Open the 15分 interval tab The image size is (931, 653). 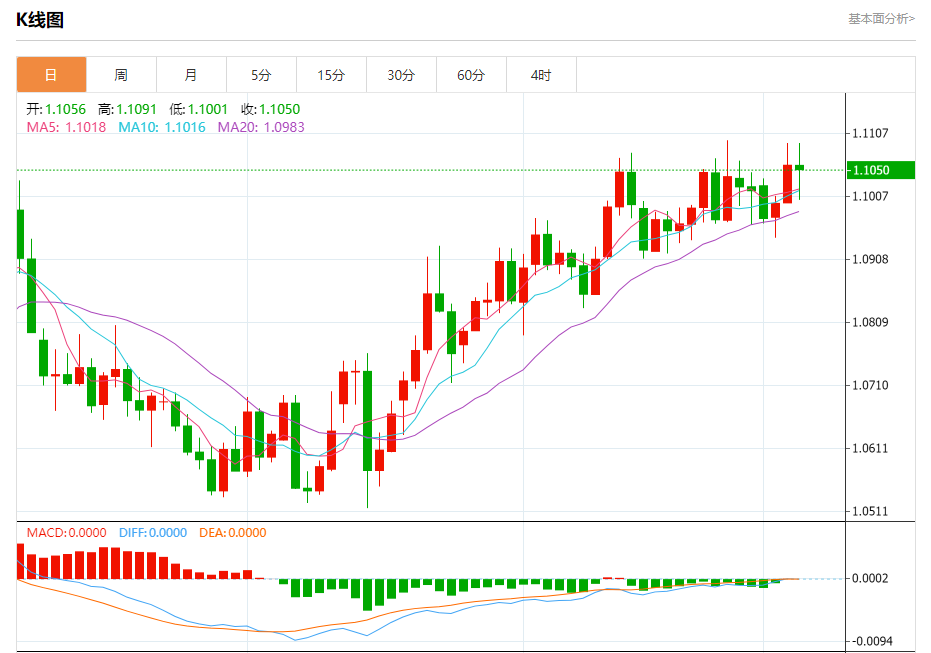pyautogui.click(x=331, y=75)
